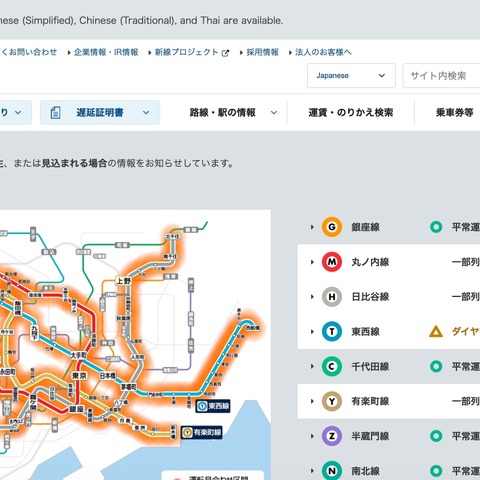Click the 千代田線 line name text

370,366
